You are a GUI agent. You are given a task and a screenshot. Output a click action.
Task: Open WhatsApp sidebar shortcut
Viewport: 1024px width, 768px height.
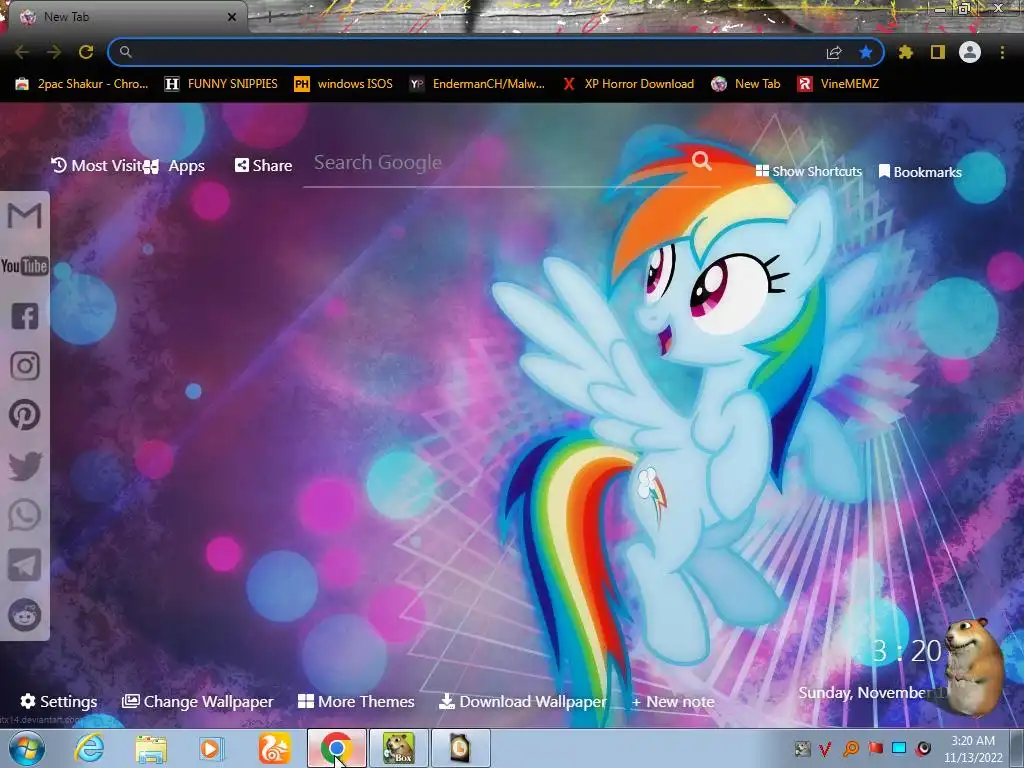click(25, 515)
